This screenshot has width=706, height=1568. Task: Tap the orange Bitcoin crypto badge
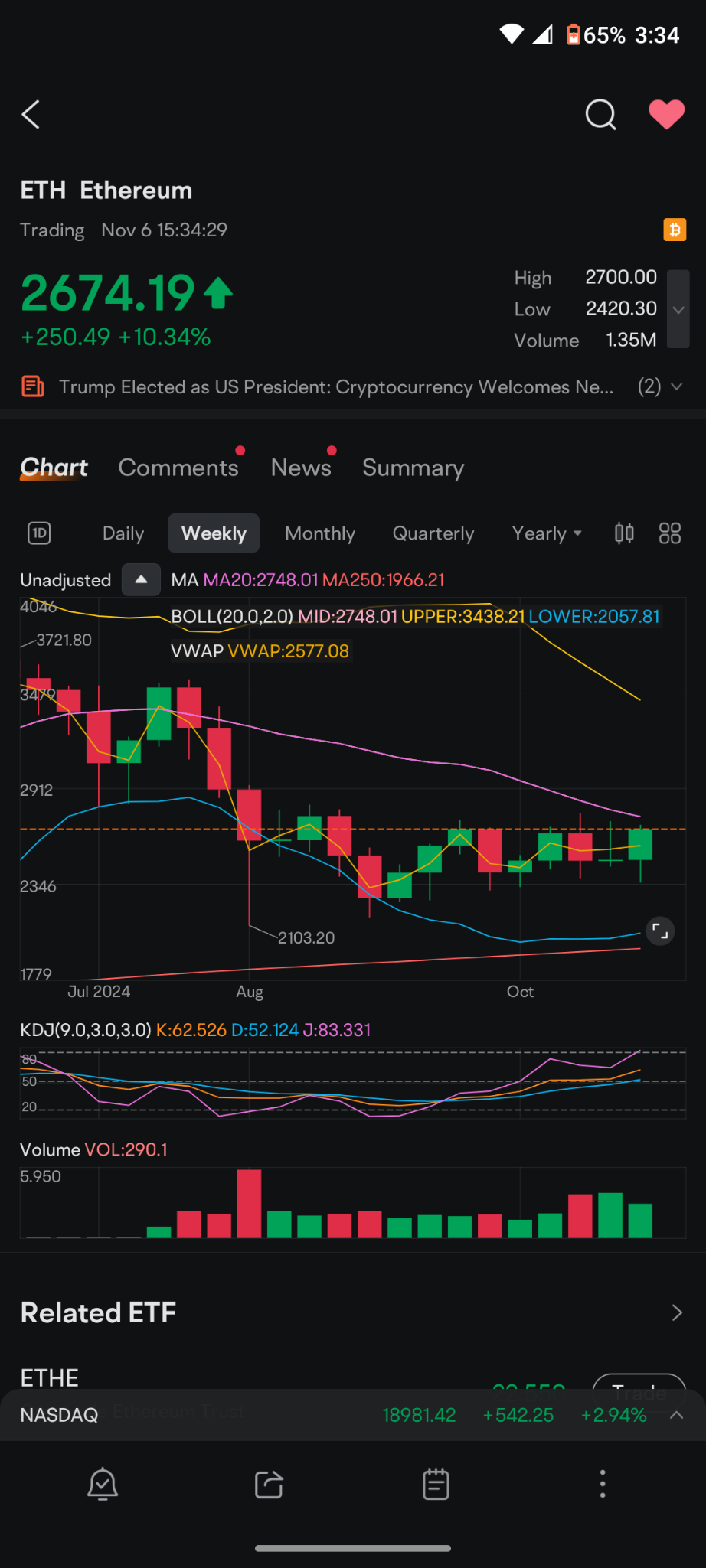pos(675,230)
